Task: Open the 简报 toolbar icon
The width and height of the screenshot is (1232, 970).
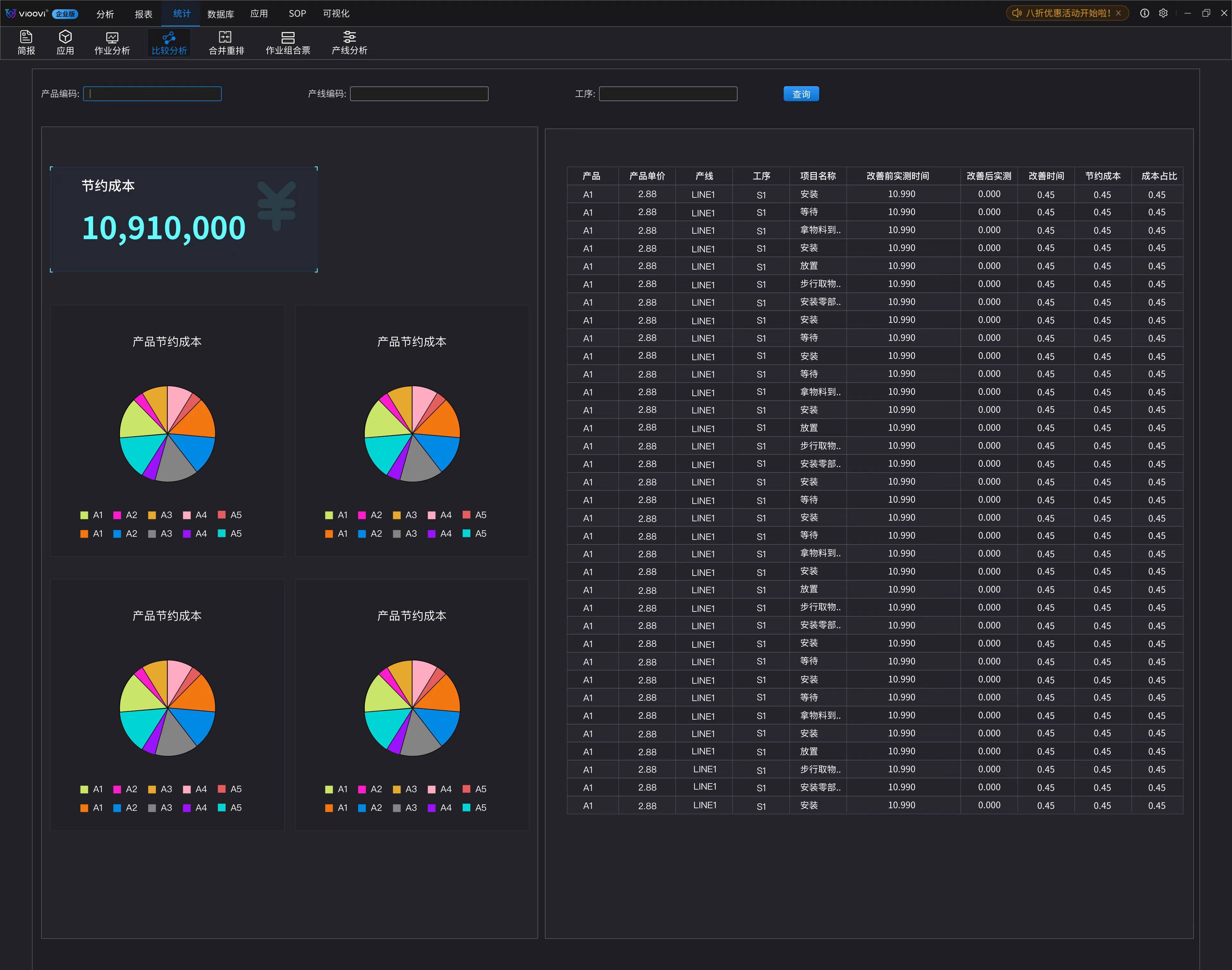Action: (x=26, y=43)
